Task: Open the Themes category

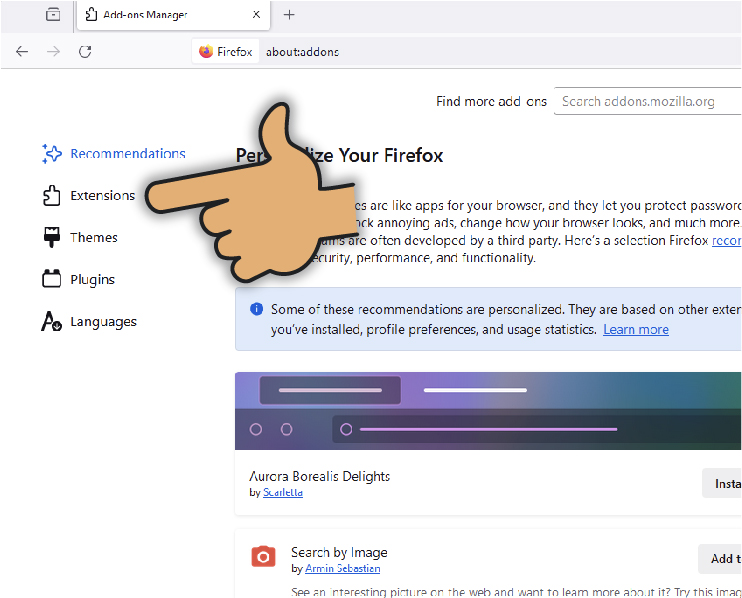Action: (94, 238)
